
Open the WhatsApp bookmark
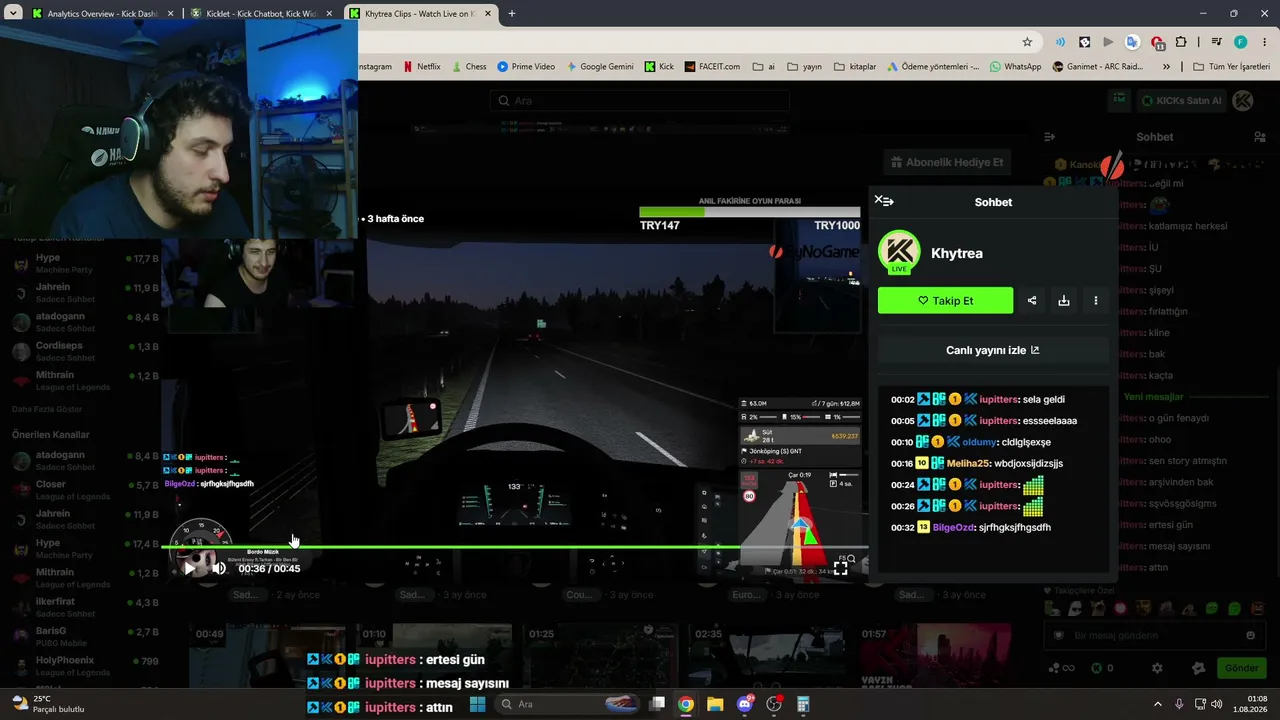pos(1015,67)
